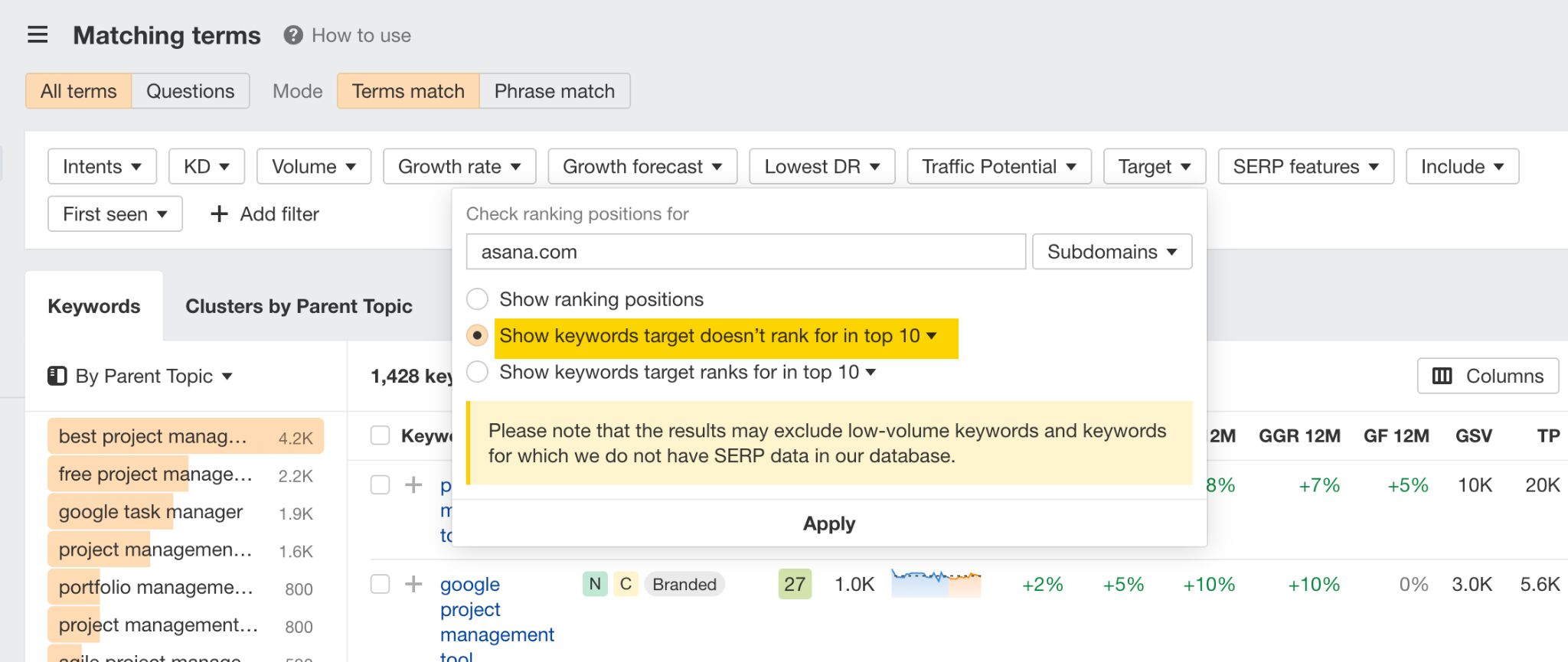Open the Intents filter dropdown
Image resolution: width=1568 pixels, height=662 pixels.
coord(102,166)
